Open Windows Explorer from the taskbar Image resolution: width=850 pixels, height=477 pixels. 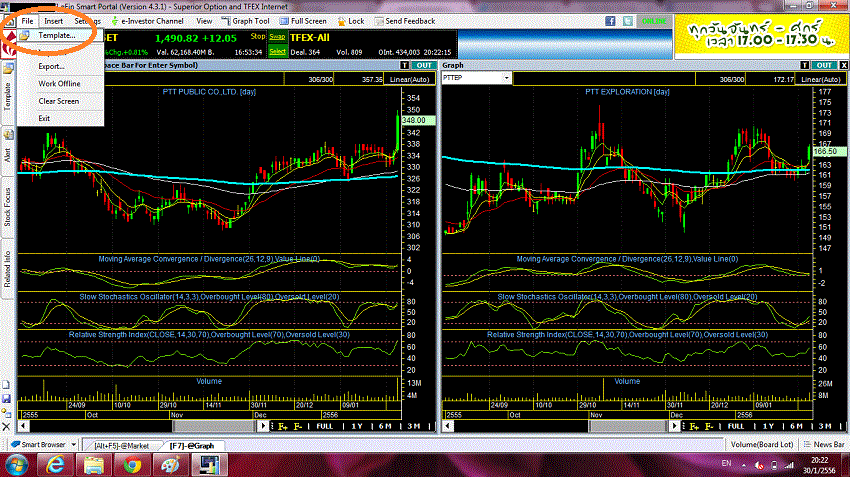click(x=93, y=465)
